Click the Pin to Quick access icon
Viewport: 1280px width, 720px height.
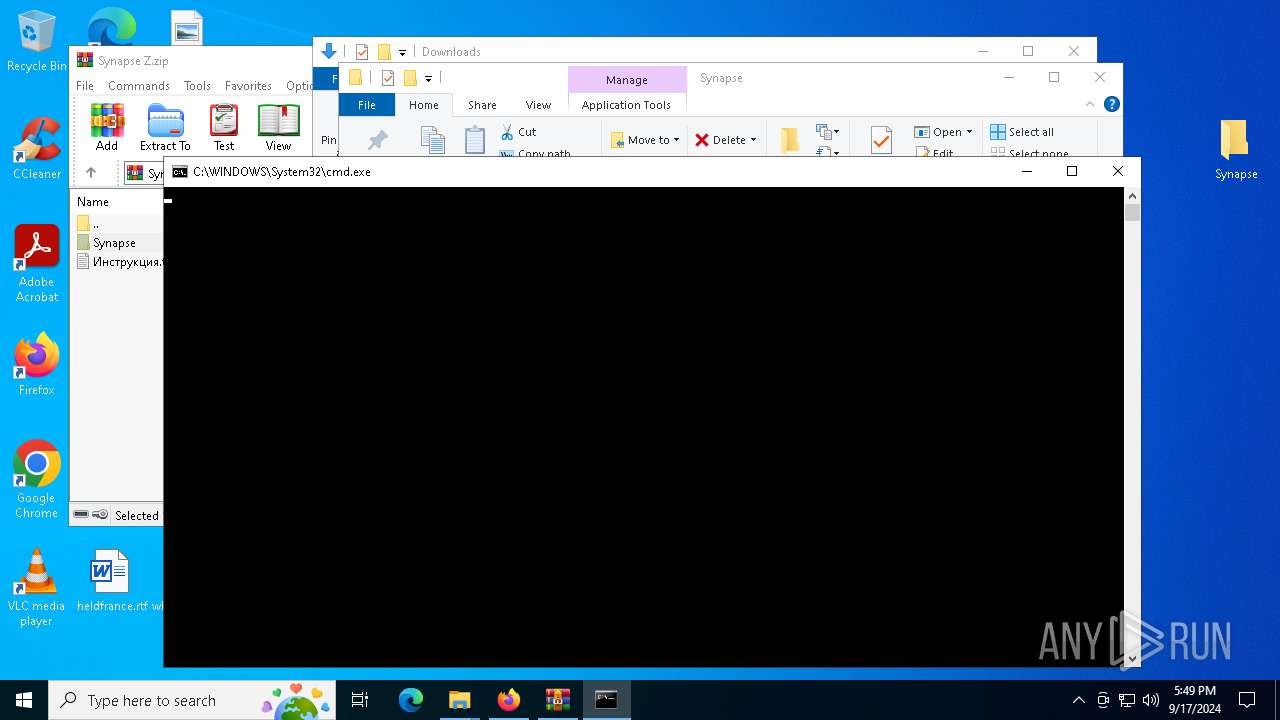point(377,141)
